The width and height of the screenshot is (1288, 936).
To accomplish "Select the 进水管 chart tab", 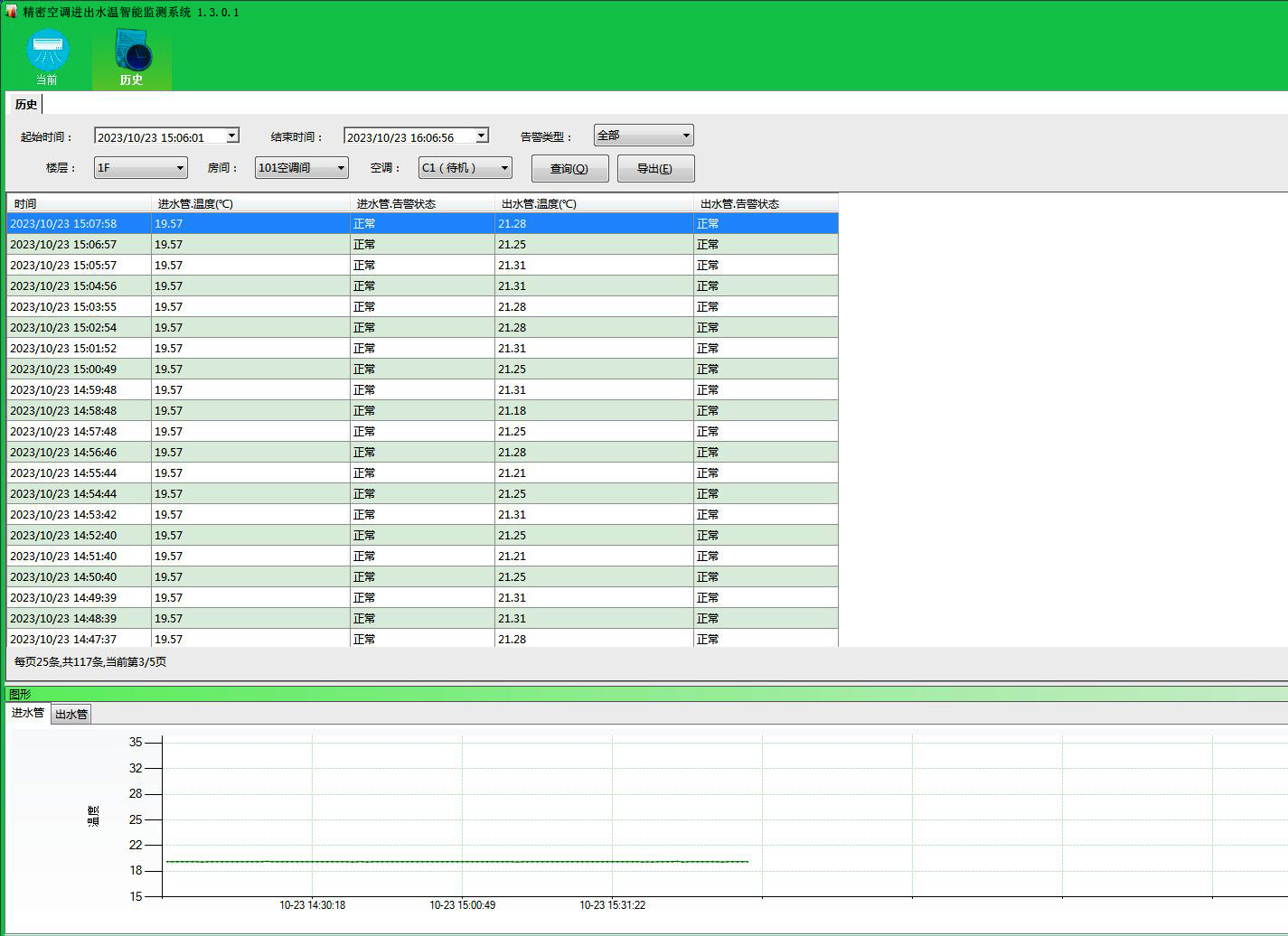I will (27, 713).
